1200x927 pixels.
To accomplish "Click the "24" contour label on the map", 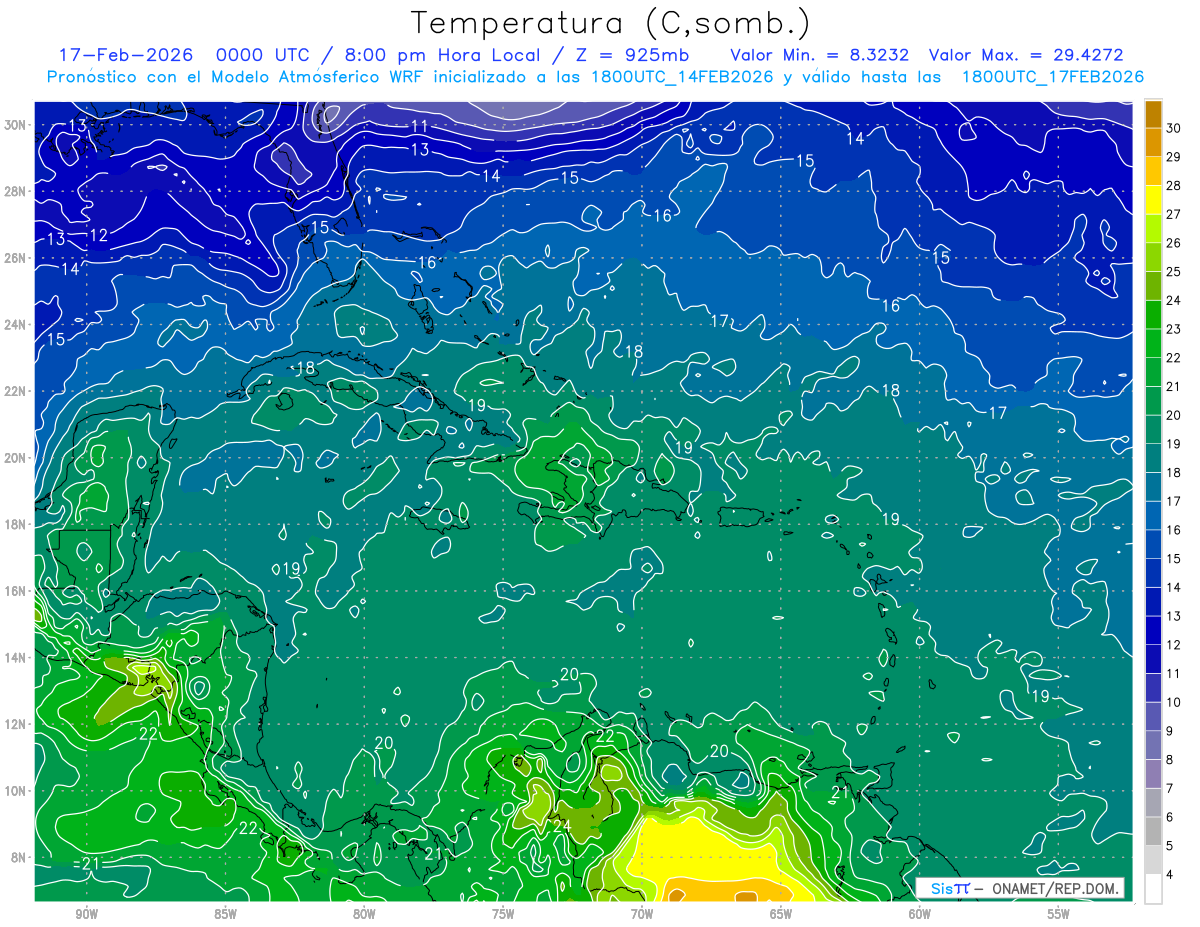I will tap(562, 826).
